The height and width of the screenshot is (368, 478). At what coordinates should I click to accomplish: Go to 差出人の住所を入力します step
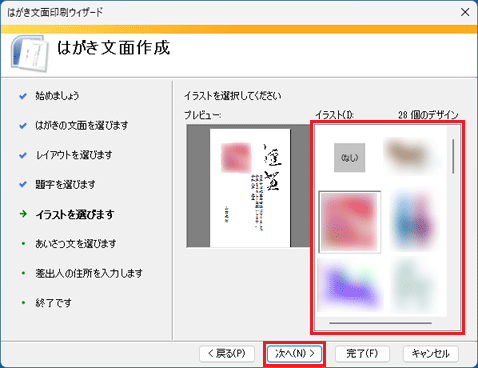click(x=89, y=274)
